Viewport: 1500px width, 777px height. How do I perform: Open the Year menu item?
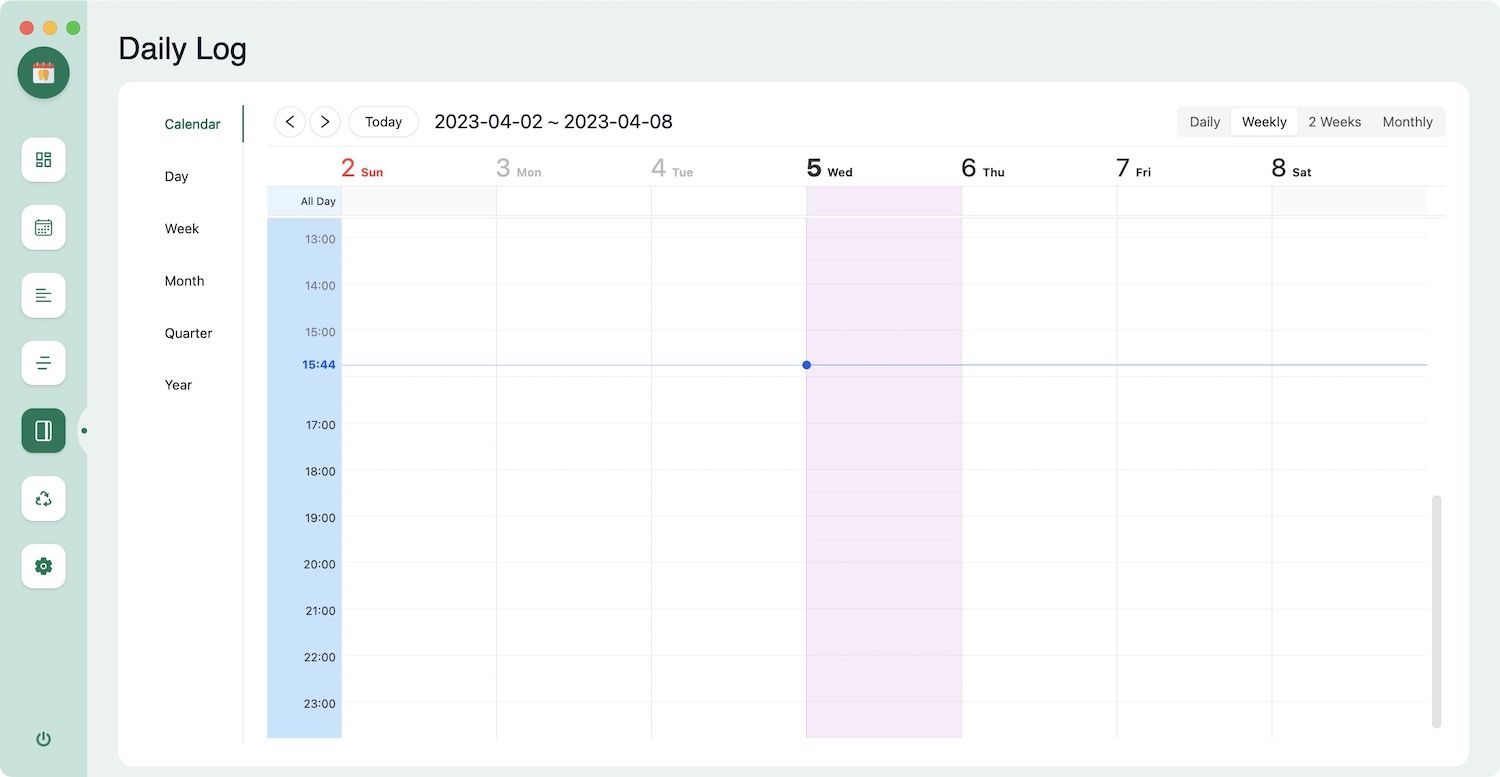(178, 385)
